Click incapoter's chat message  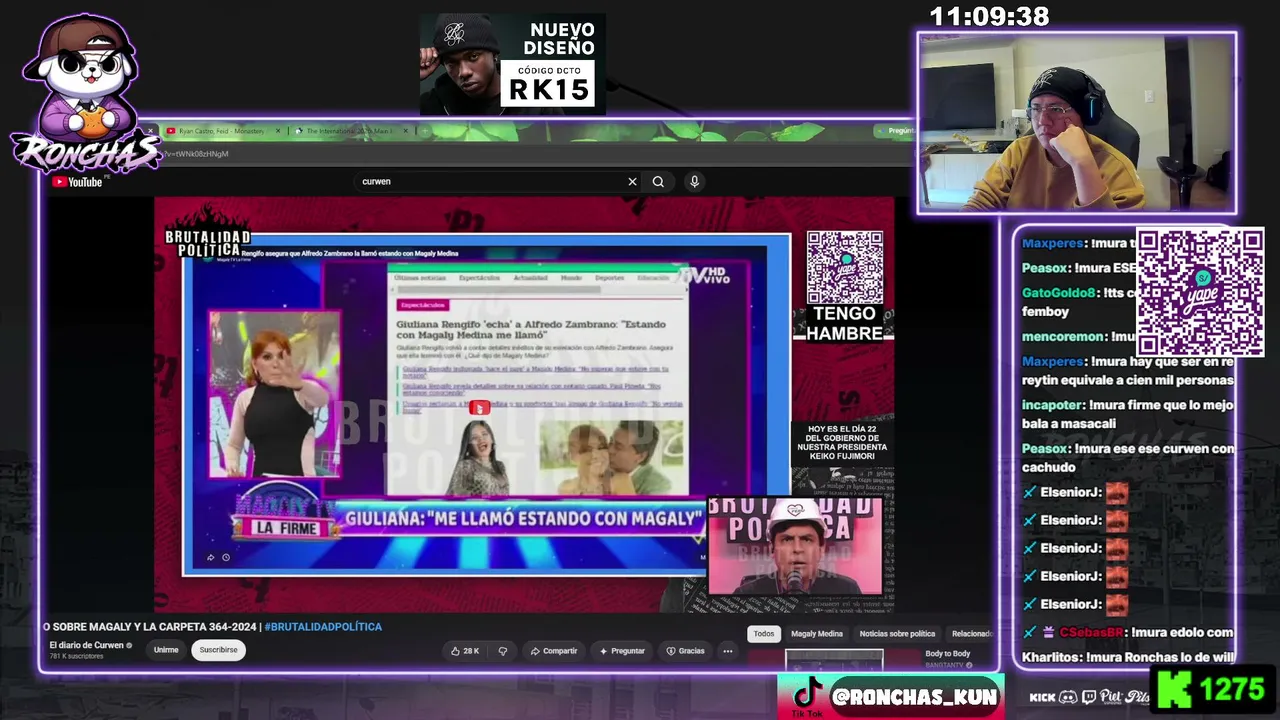1128,414
